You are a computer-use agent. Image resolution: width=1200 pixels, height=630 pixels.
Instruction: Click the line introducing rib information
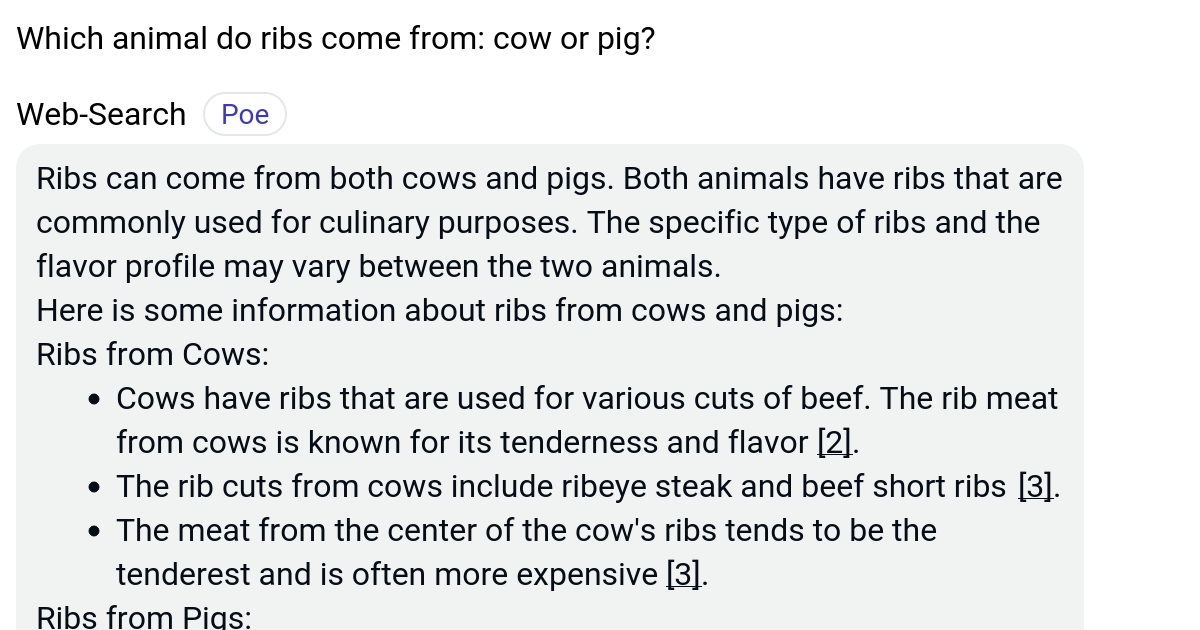[x=439, y=310]
